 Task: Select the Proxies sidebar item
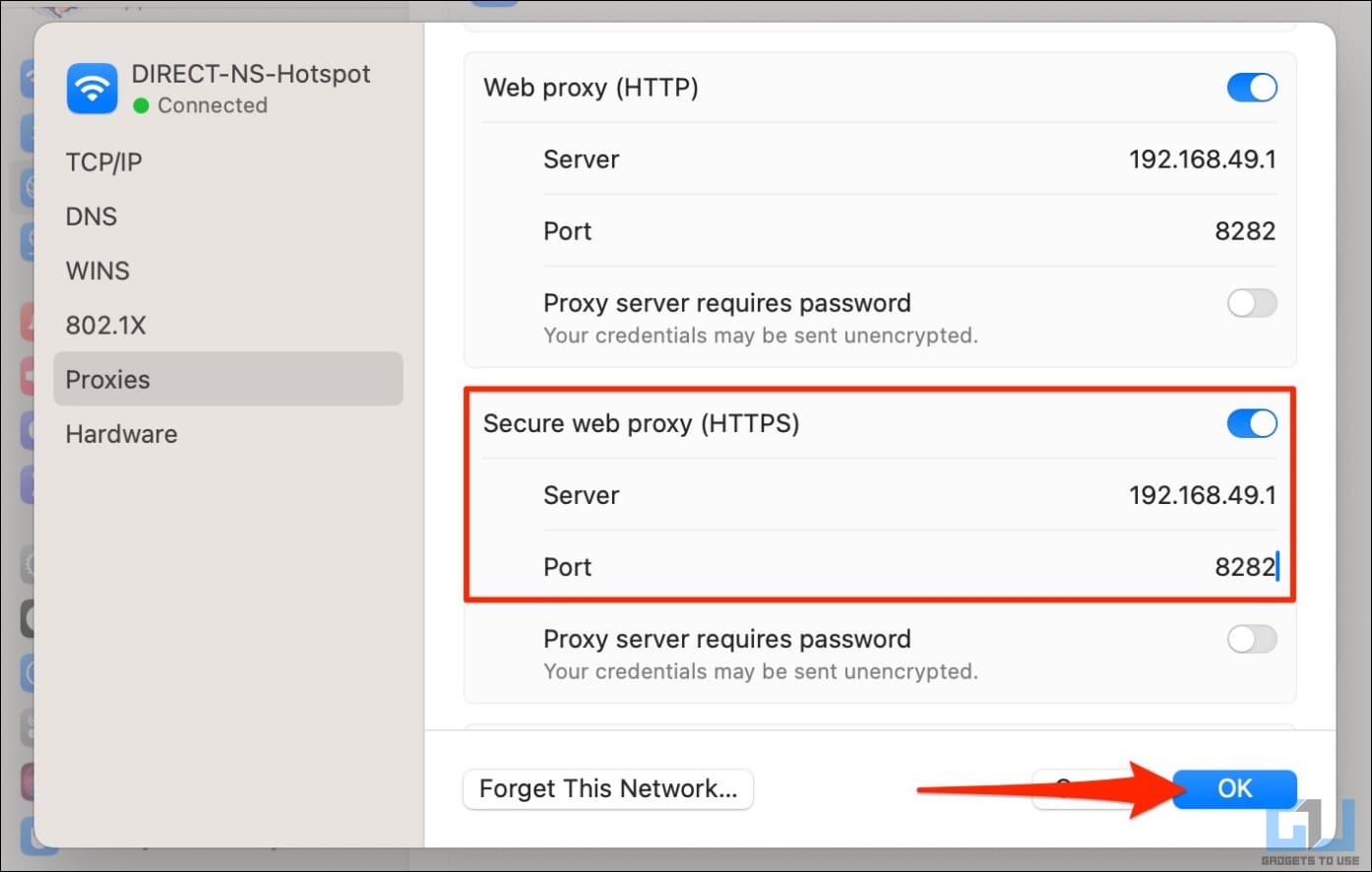(228, 379)
